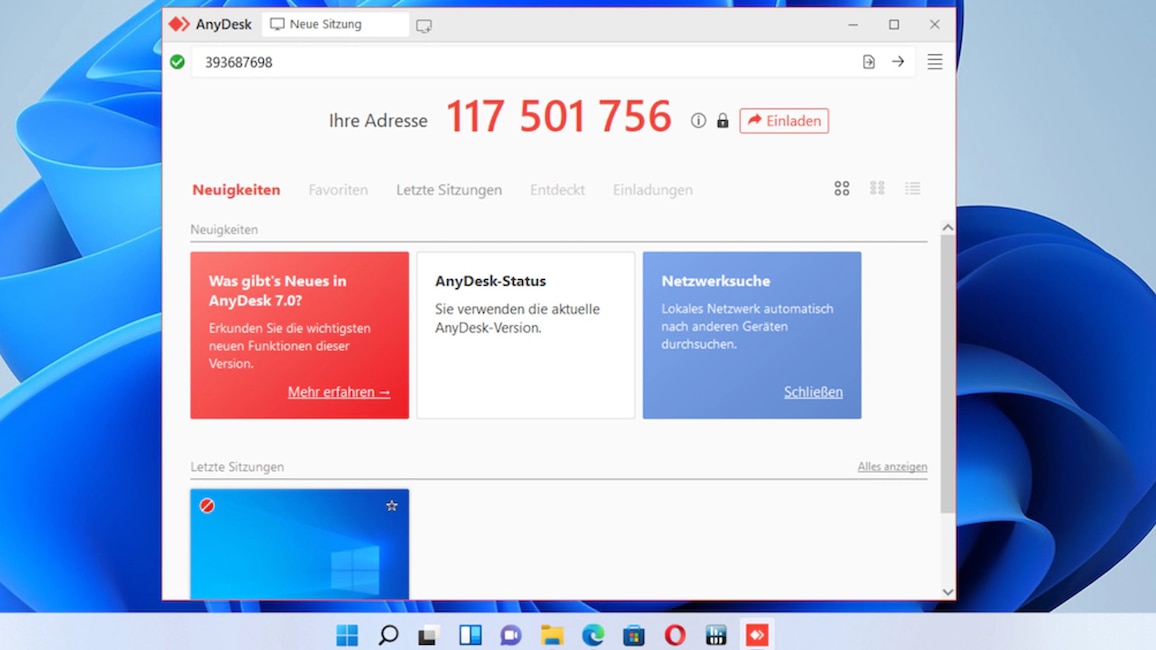Click the Einladen button

[x=784, y=121]
